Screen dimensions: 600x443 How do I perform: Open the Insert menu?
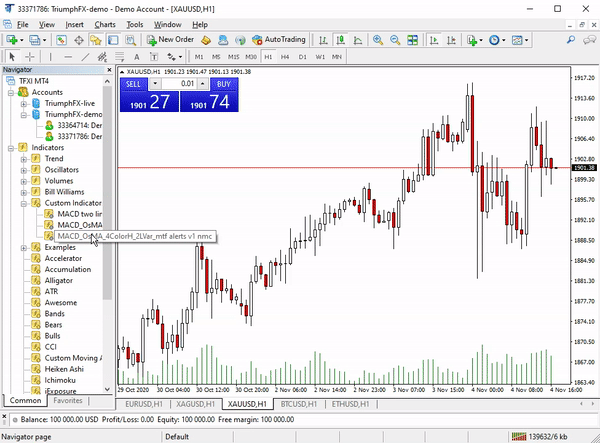tap(74, 25)
